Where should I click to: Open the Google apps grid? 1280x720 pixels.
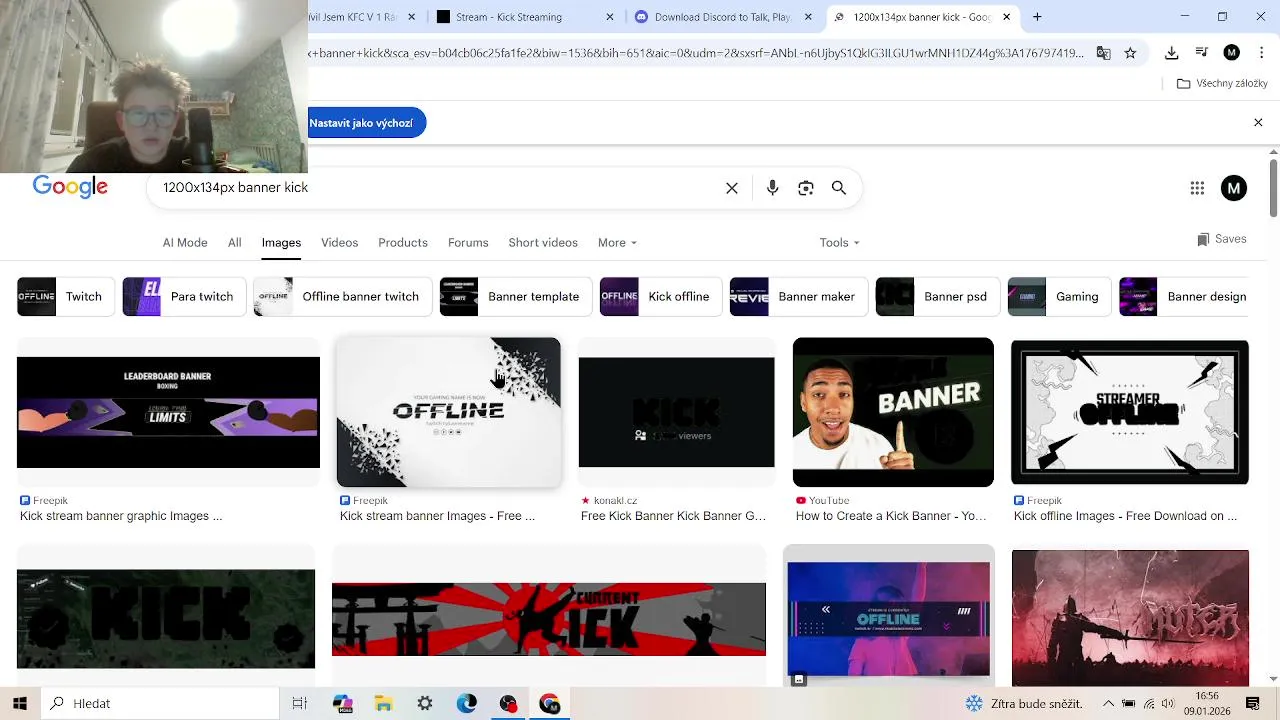pyautogui.click(x=1197, y=188)
